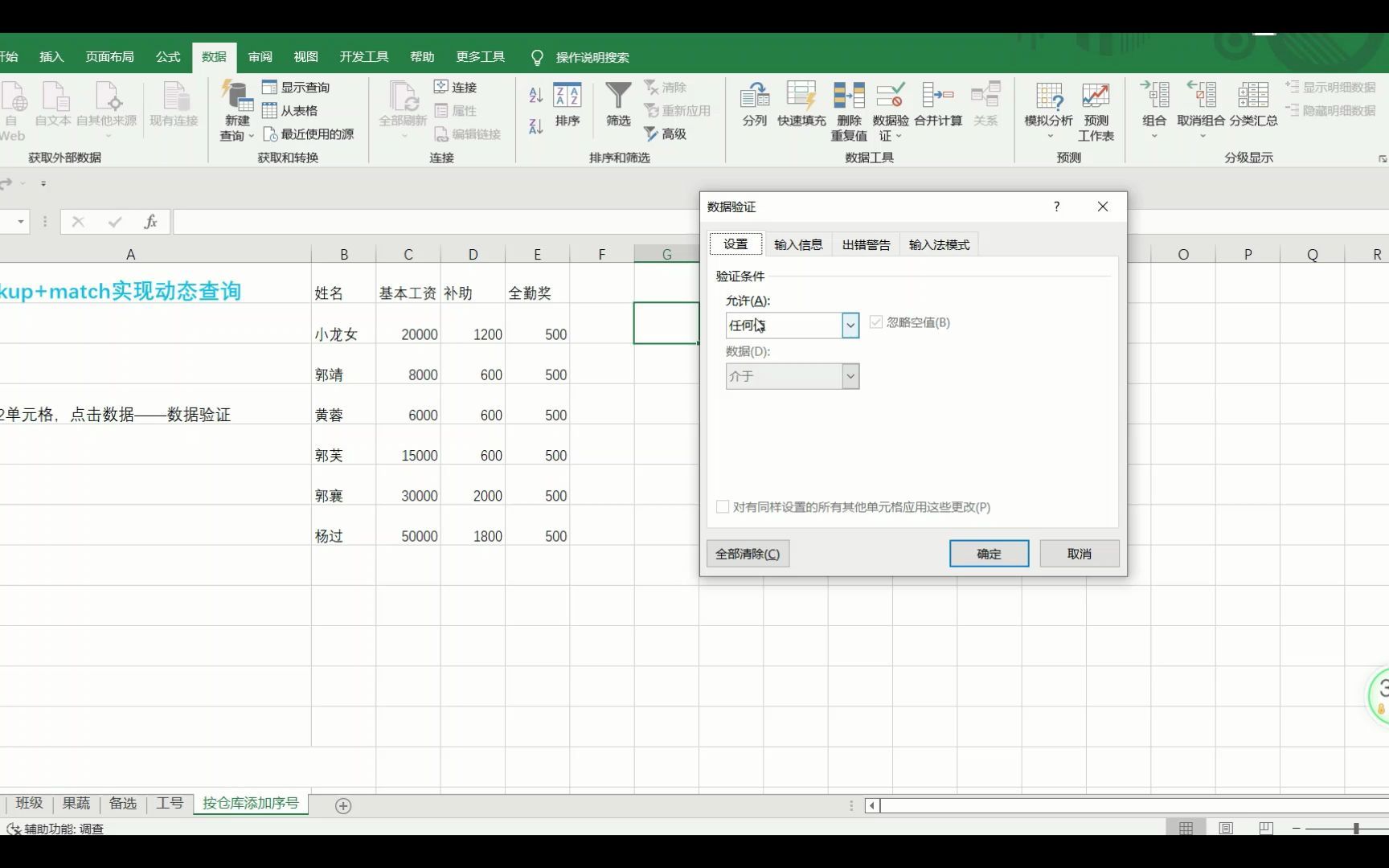The height and width of the screenshot is (868, 1389).
Task: Click the 合并计算 Consolidate icon
Action: coord(939,110)
